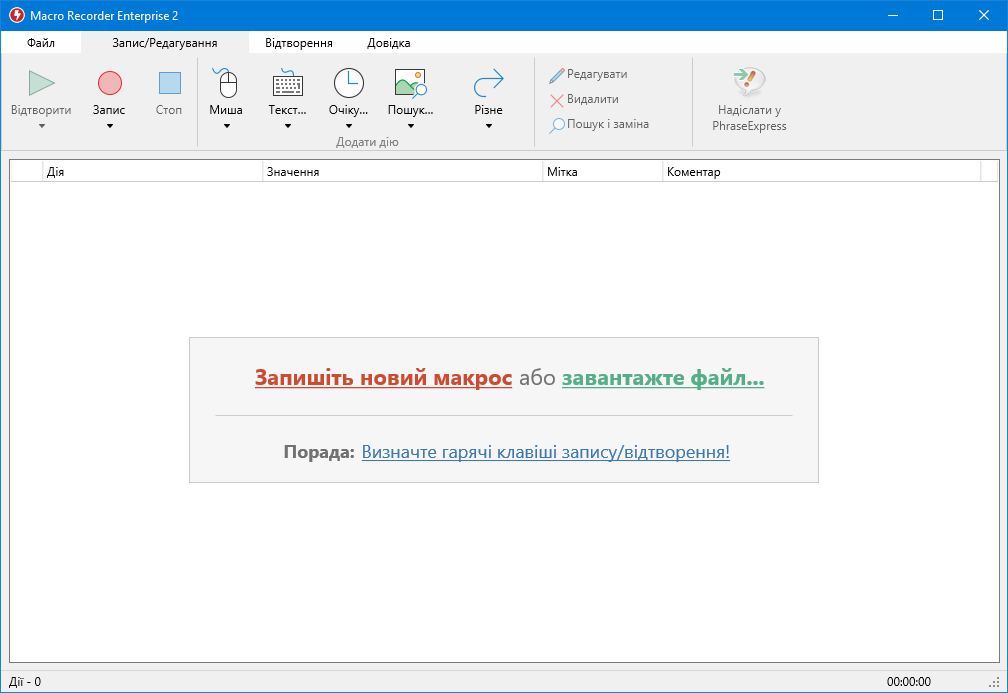Click the Надіслати у PhraseExpress icon

coord(749,82)
